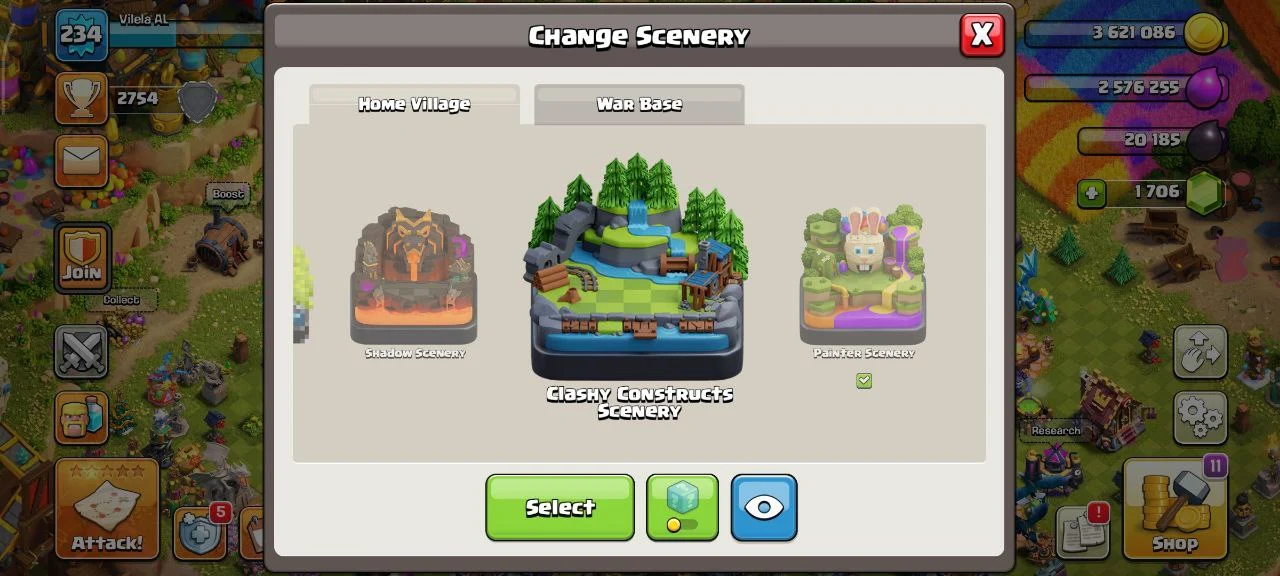Toggle the green cube switch button

tap(682, 507)
